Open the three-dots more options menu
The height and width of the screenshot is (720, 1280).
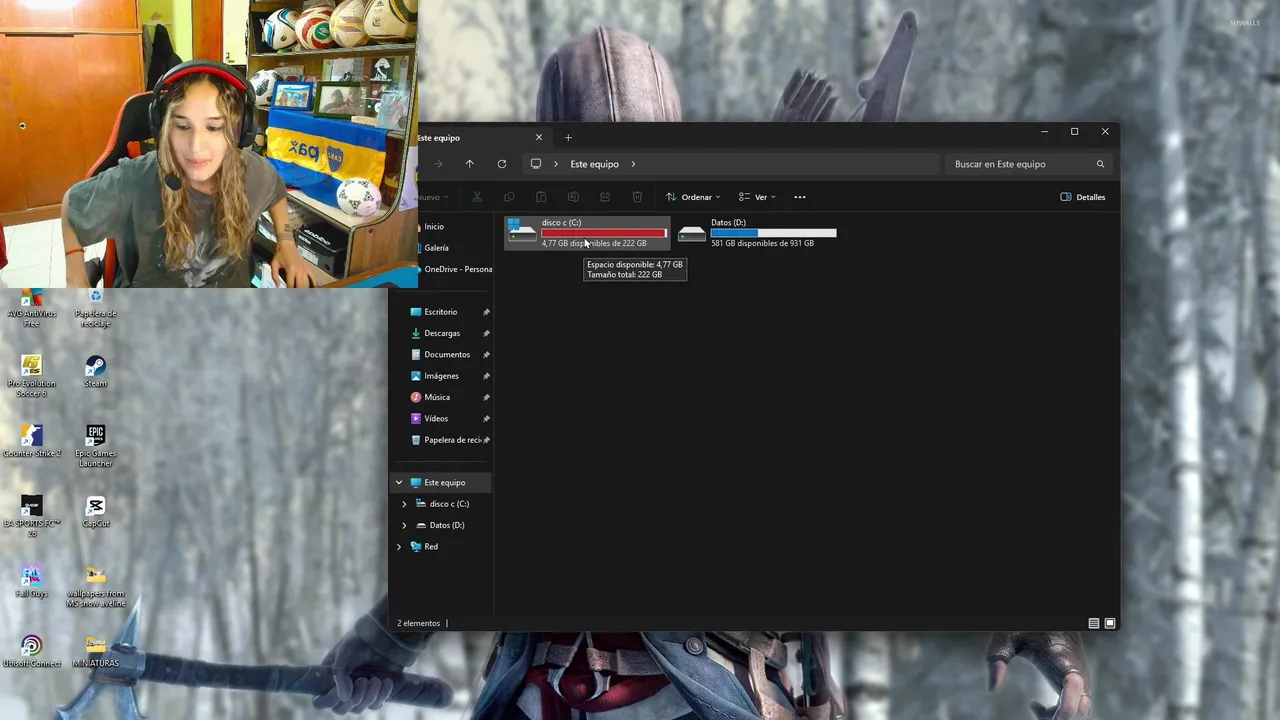coord(800,197)
